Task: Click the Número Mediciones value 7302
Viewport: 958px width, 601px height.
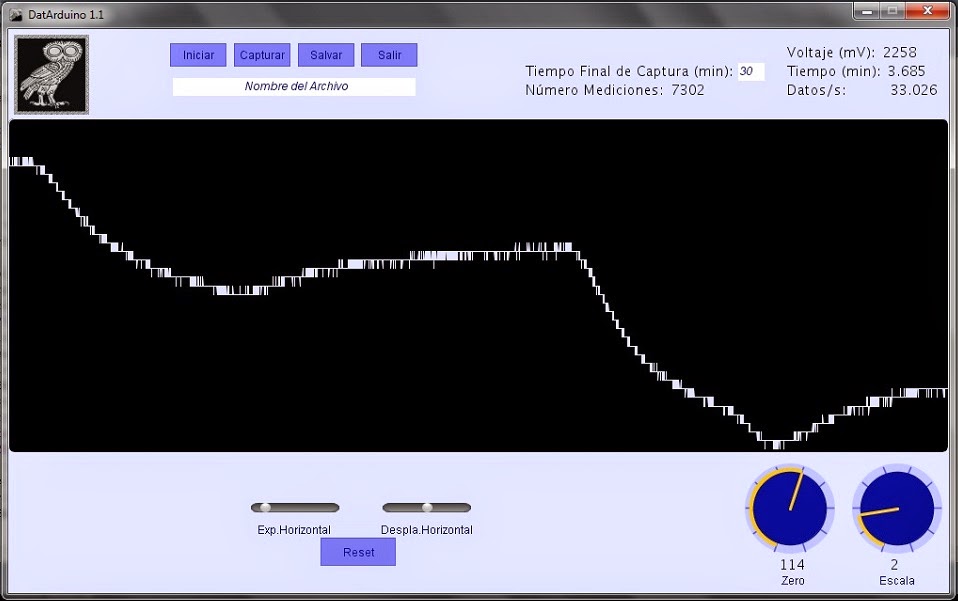Action: click(x=688, y=90)
